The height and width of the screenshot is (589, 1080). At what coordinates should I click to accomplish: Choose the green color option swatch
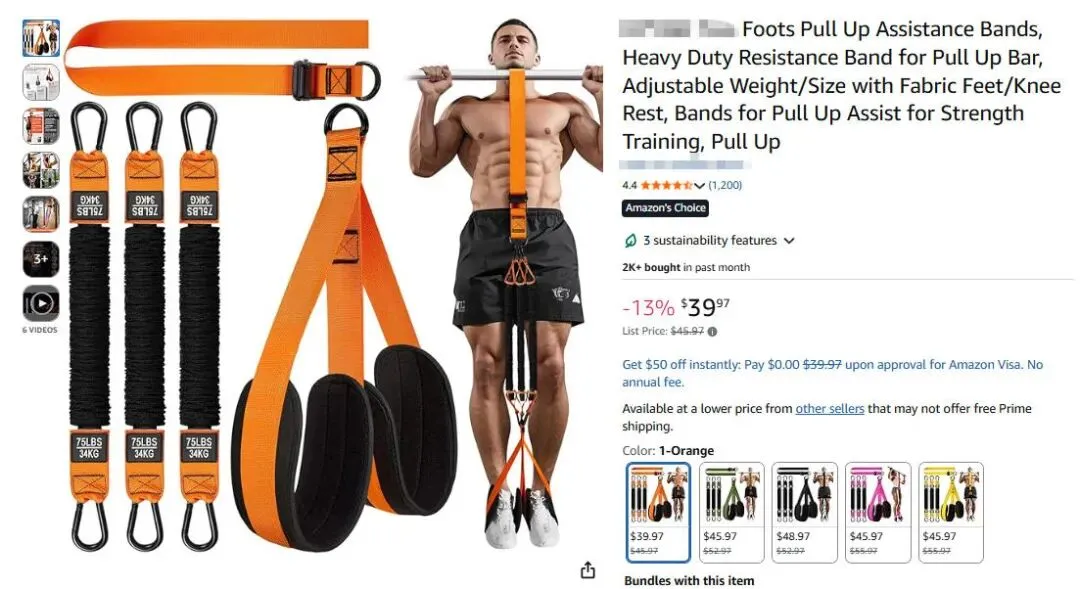(x=731, y=512)
